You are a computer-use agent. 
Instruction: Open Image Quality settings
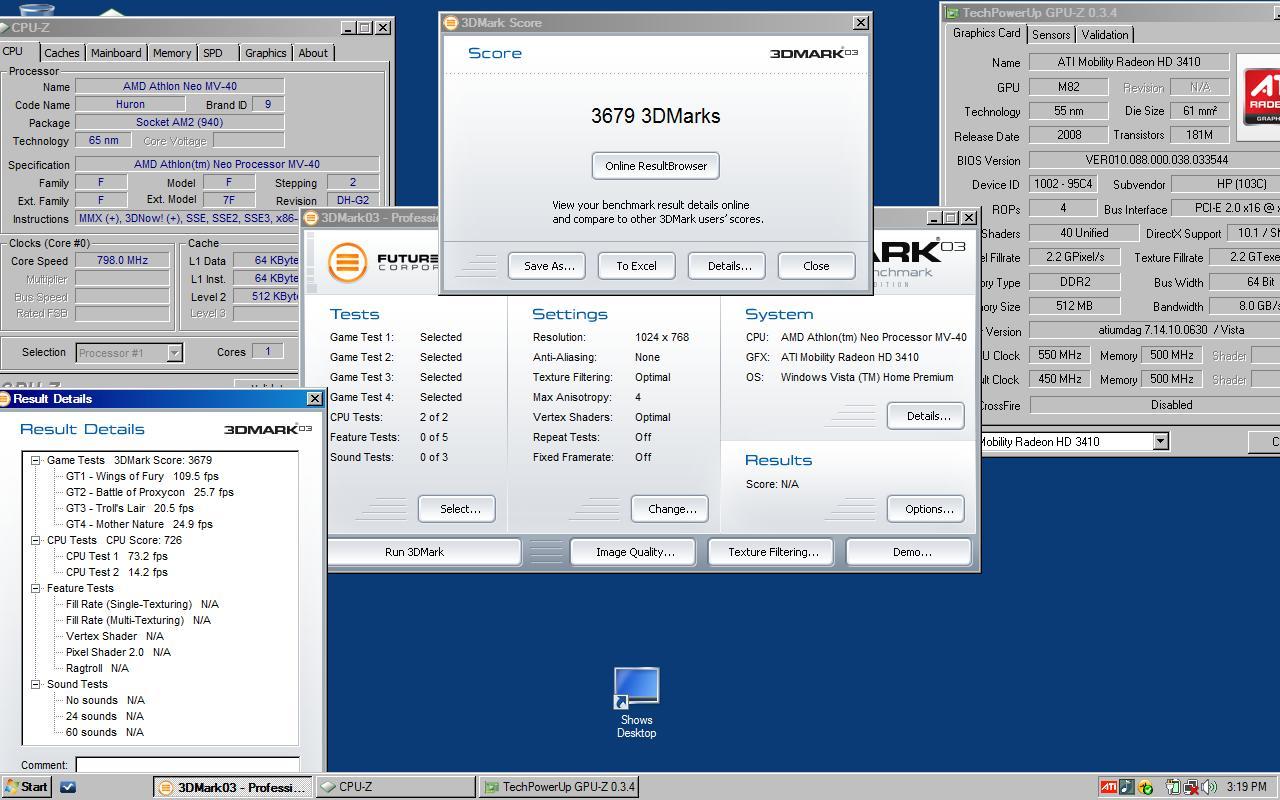click(635, 552)
